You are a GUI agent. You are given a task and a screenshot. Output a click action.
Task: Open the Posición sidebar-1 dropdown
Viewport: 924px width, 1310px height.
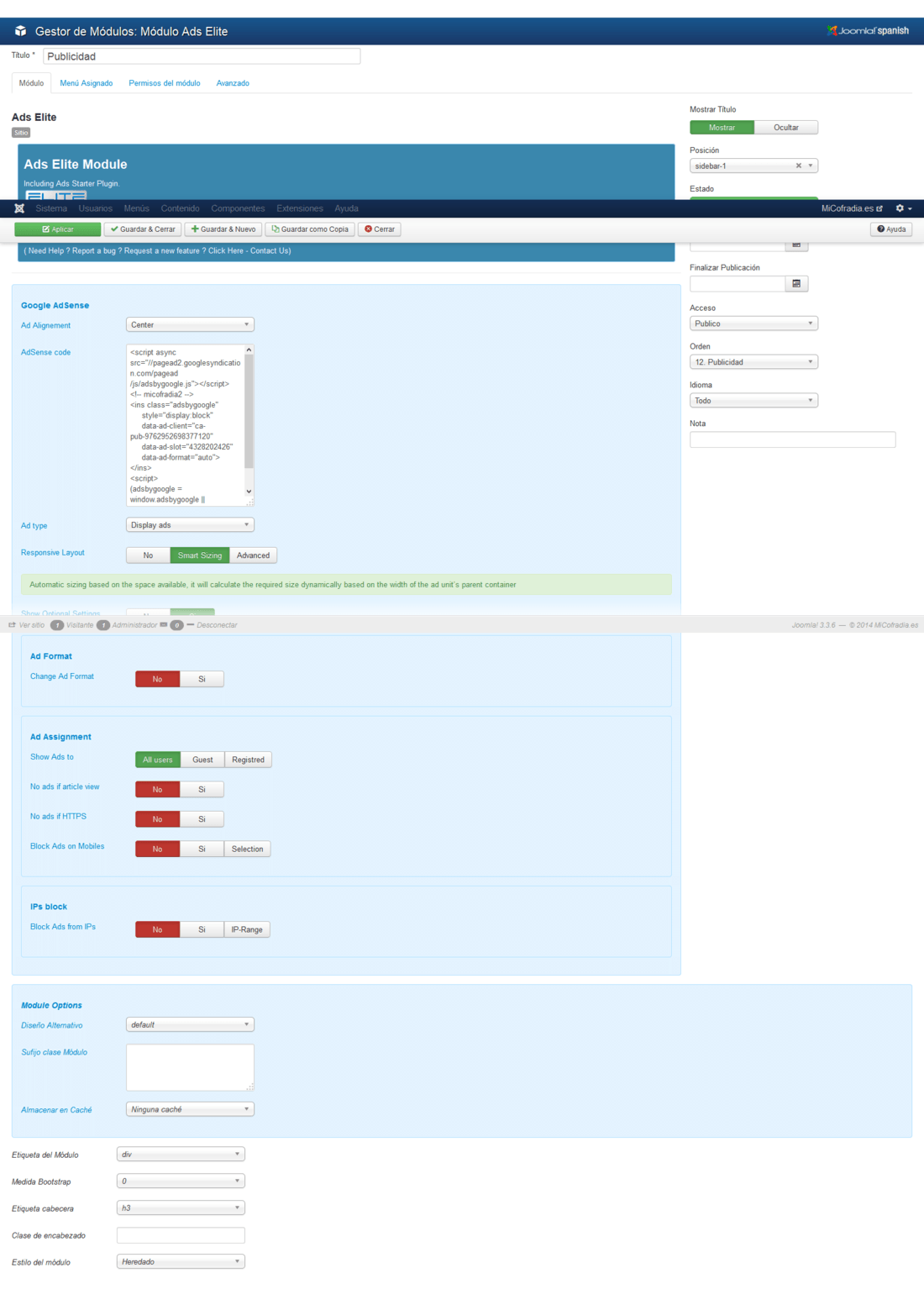753,166
